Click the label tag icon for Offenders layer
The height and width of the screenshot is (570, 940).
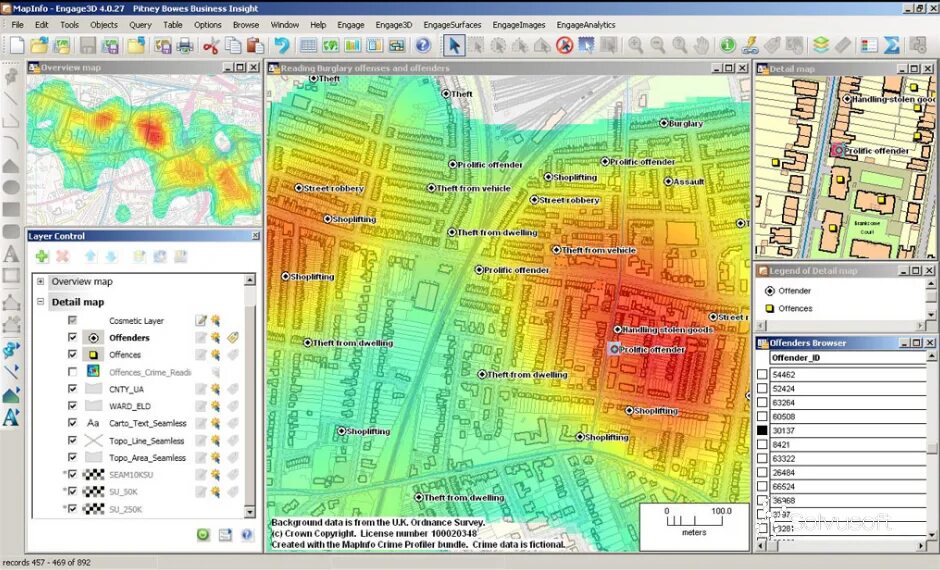[x=233, y=337]
